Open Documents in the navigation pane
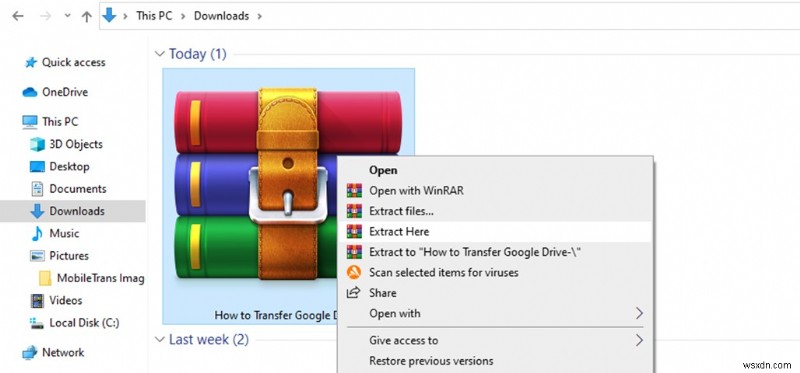The width and height of the screenshot is (800, 373). [x=78, y=189]
